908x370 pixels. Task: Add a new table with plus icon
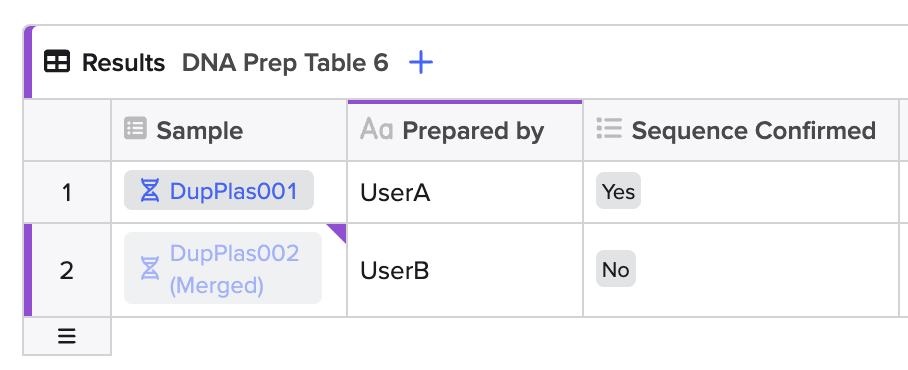421,62
